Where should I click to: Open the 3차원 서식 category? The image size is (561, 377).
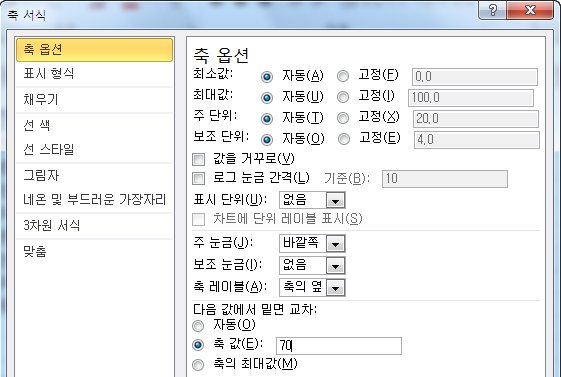click(x=94, y=225)
